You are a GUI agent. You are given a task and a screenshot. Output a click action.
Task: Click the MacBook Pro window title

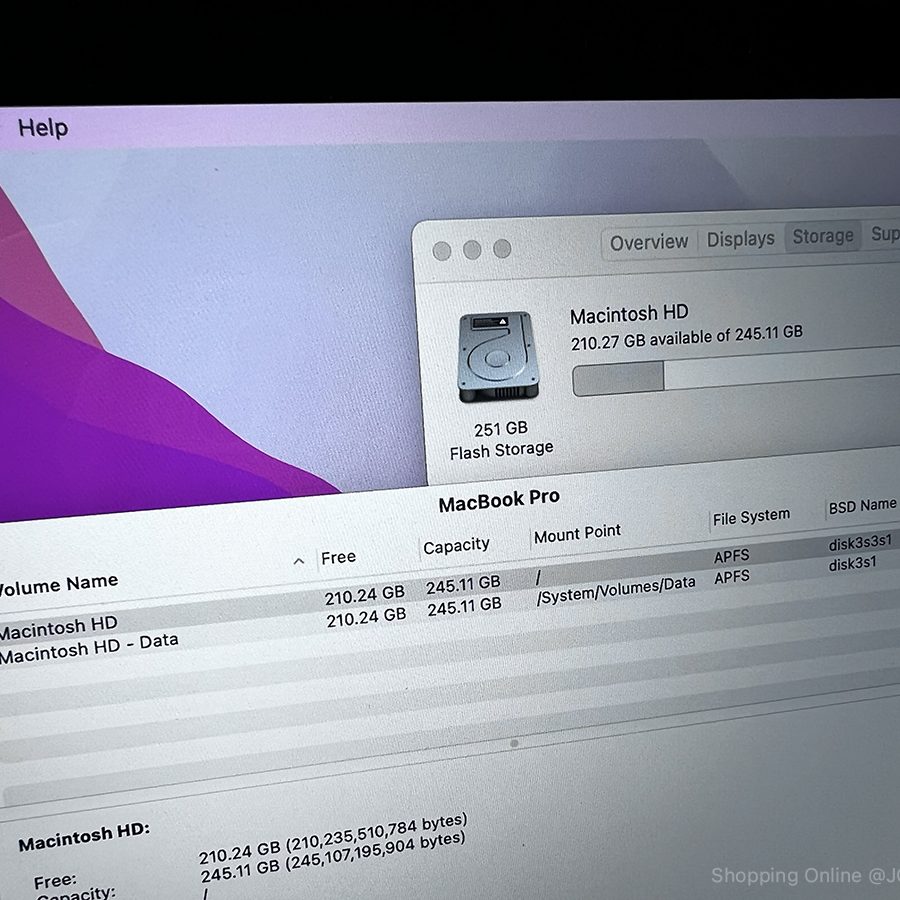499,501
